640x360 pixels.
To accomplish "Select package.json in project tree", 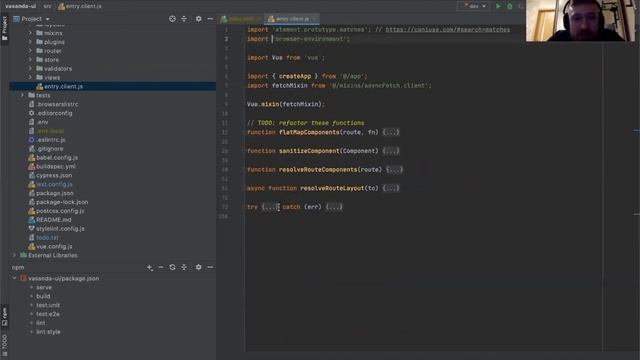I will pos(55,193).
